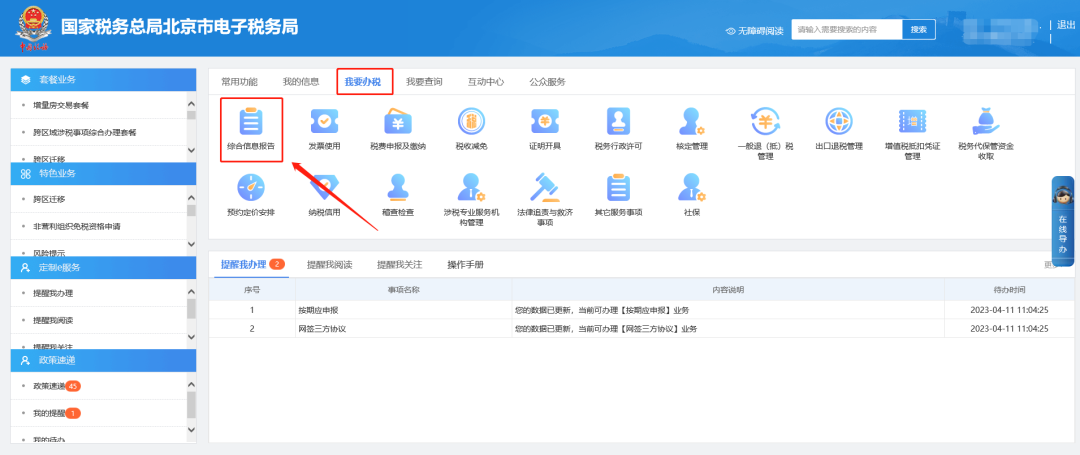Open the 互动中心 tab
The width and height of the screenshot is (1080, 455).
[486, 82]
